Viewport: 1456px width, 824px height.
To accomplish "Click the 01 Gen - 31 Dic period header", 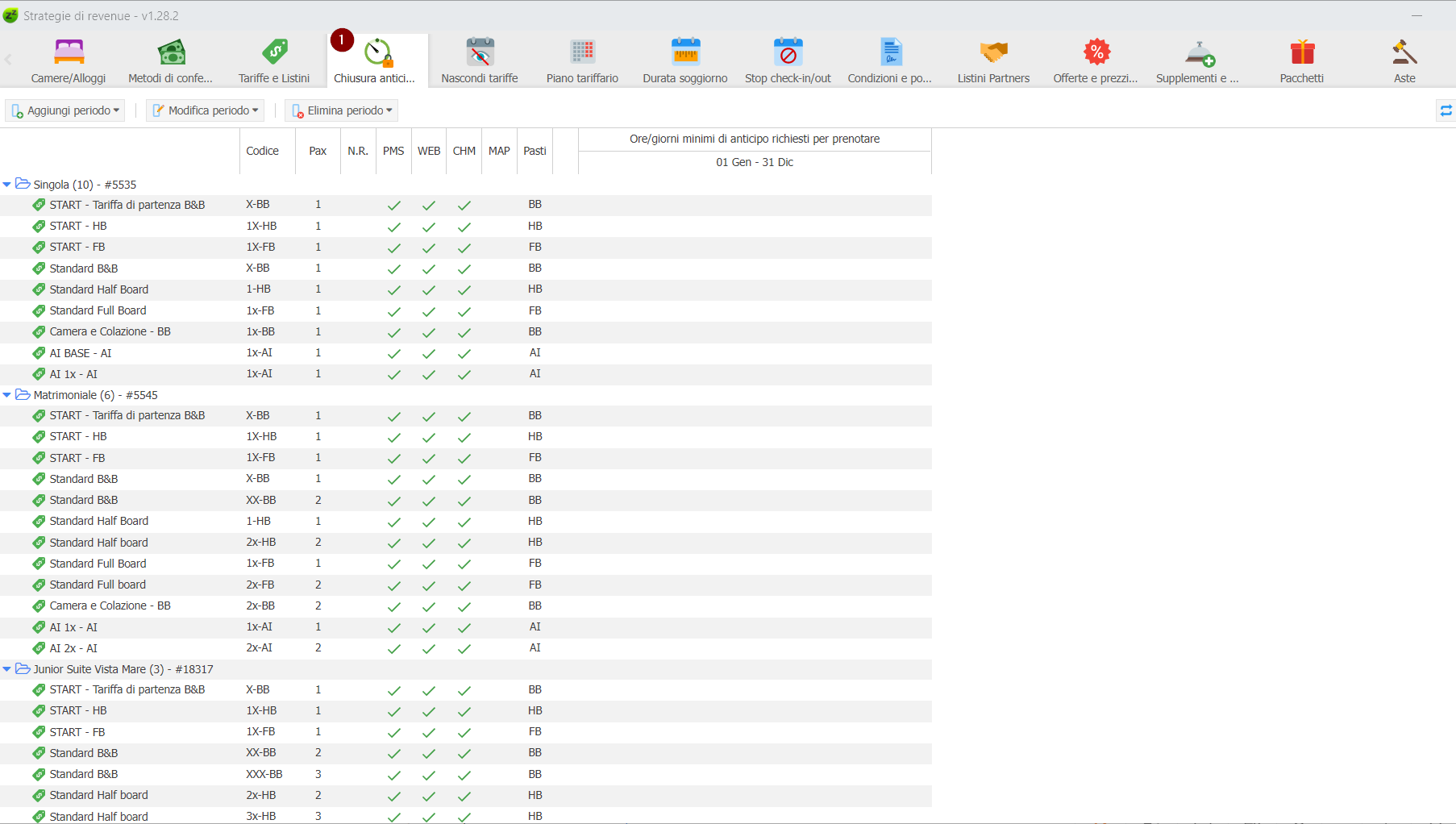I will [755, 162].
